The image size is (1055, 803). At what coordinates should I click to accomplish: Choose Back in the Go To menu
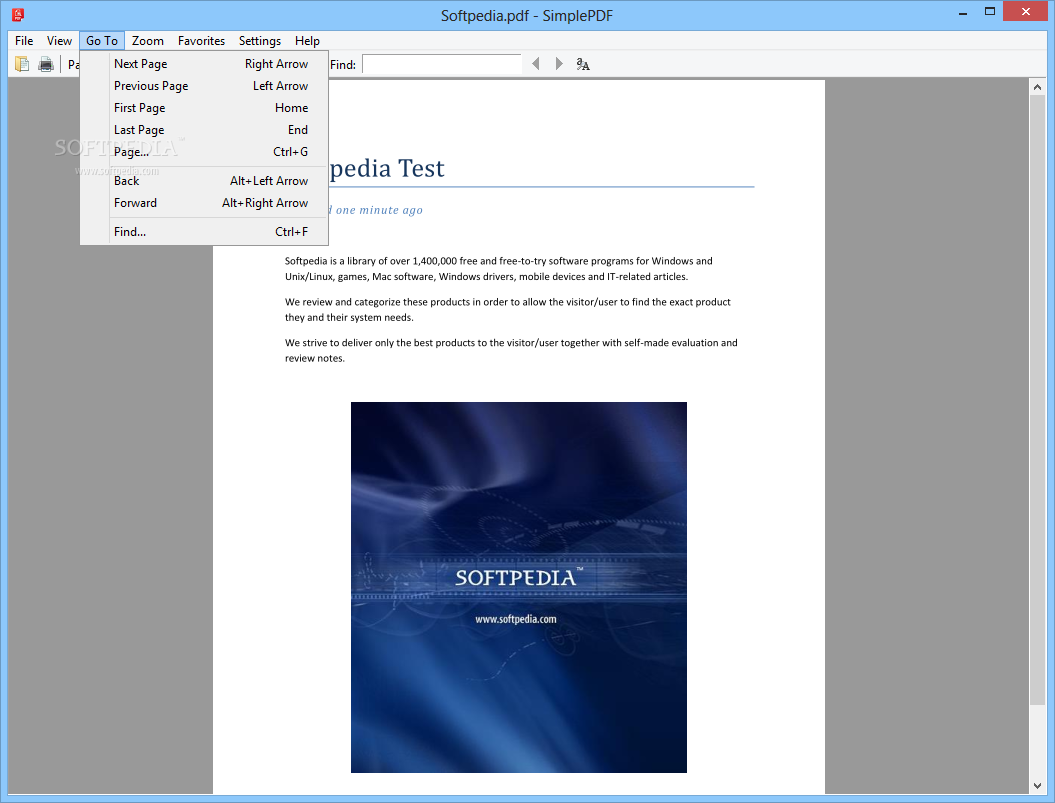tap(204, 181)
